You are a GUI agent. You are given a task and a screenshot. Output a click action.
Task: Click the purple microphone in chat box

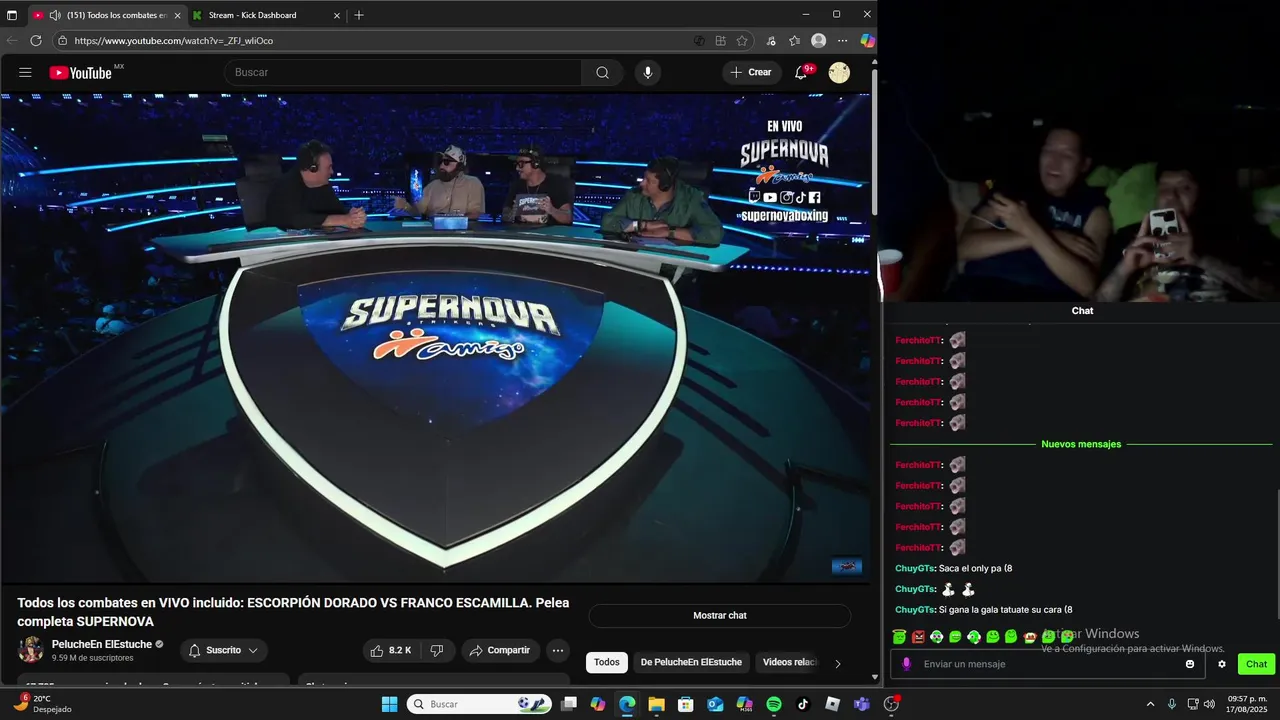click(x=907, y=664)
